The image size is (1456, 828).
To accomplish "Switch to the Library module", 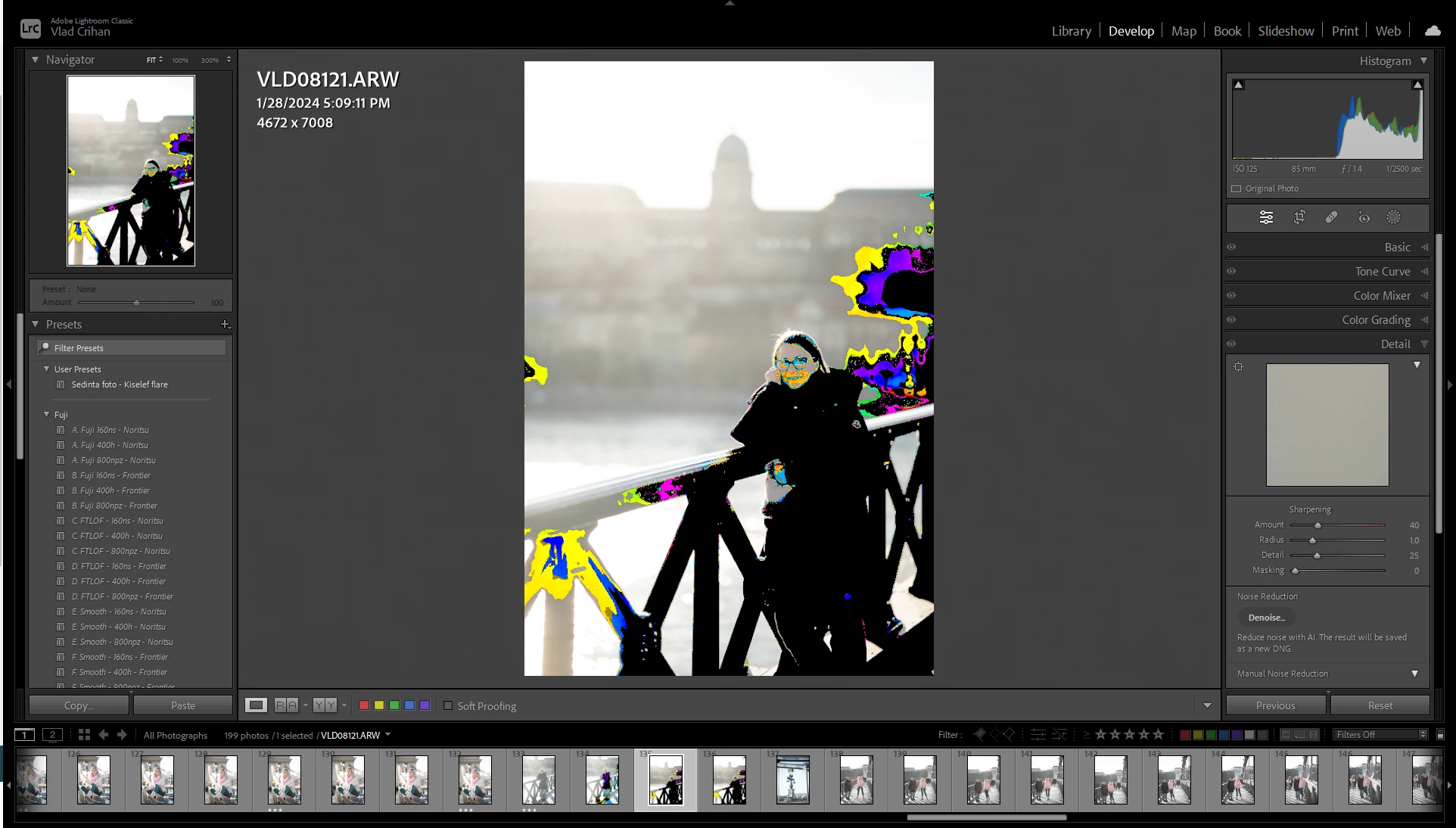I will pos(1071,31).
